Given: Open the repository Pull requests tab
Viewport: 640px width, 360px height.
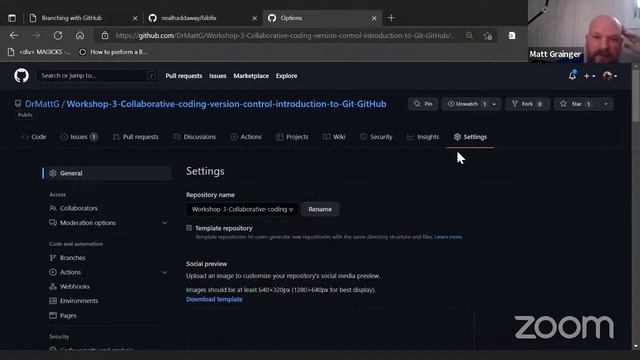Looking at the screenshot, I should tap(136, 137).
